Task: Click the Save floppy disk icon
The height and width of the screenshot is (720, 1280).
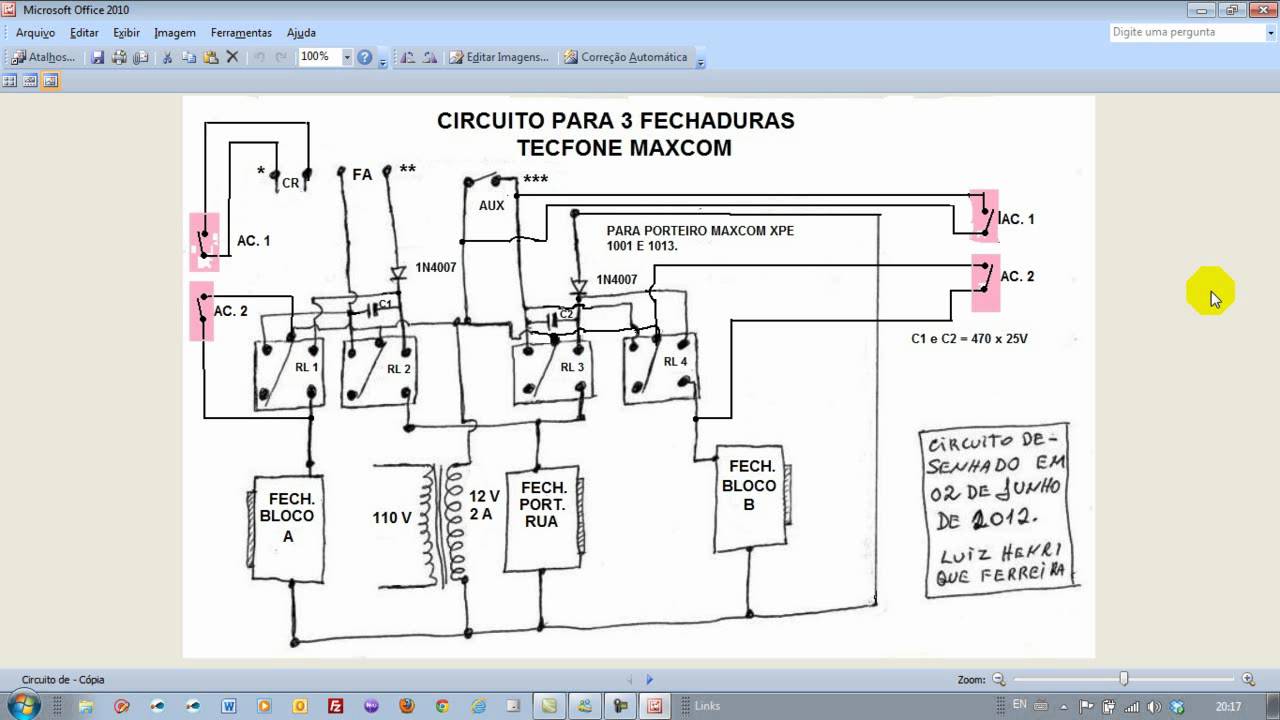Action: click(98, 57)
